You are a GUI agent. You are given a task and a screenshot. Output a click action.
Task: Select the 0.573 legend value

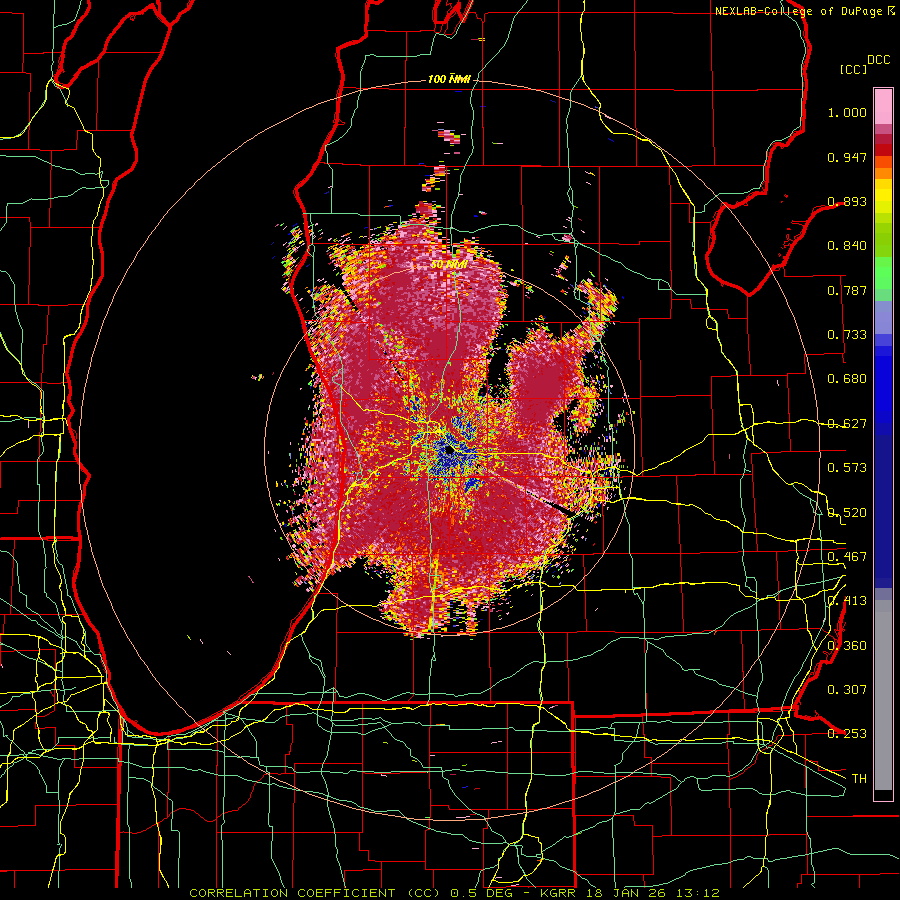pyautogui.click(x=847, y=468)
